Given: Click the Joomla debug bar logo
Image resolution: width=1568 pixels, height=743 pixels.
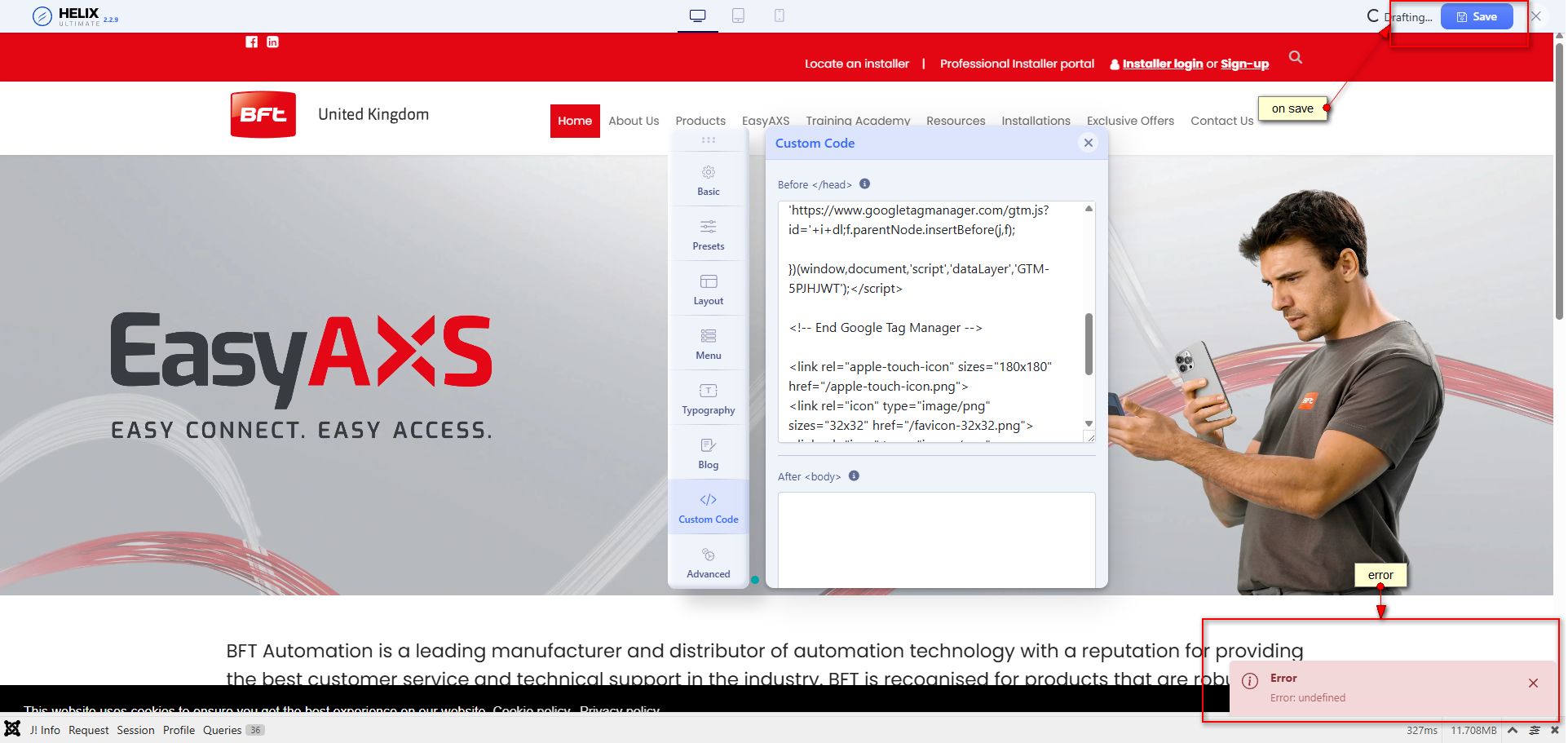Looking at the screenshot, I should pos(12,728).
